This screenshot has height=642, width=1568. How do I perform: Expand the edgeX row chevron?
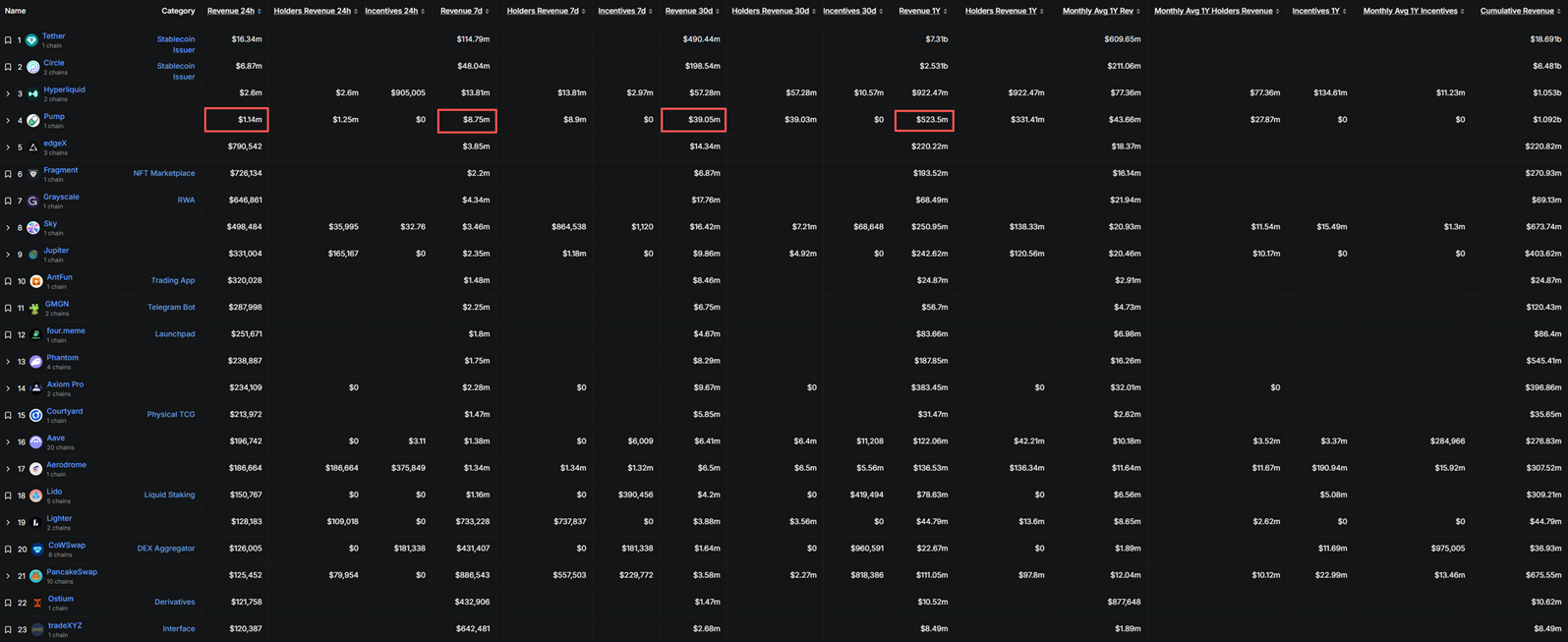tap(8, 147)
